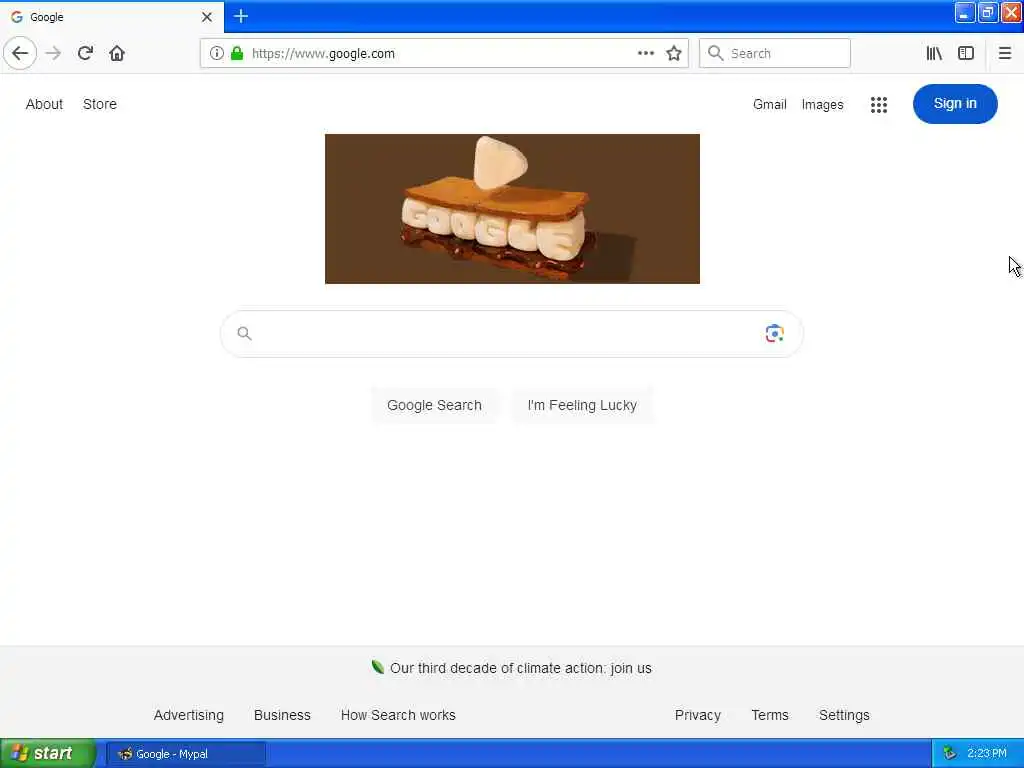Click the magnifier icon inside Google search box
The height and width of the screenshot is (768, 1024).
pos(244,334)
